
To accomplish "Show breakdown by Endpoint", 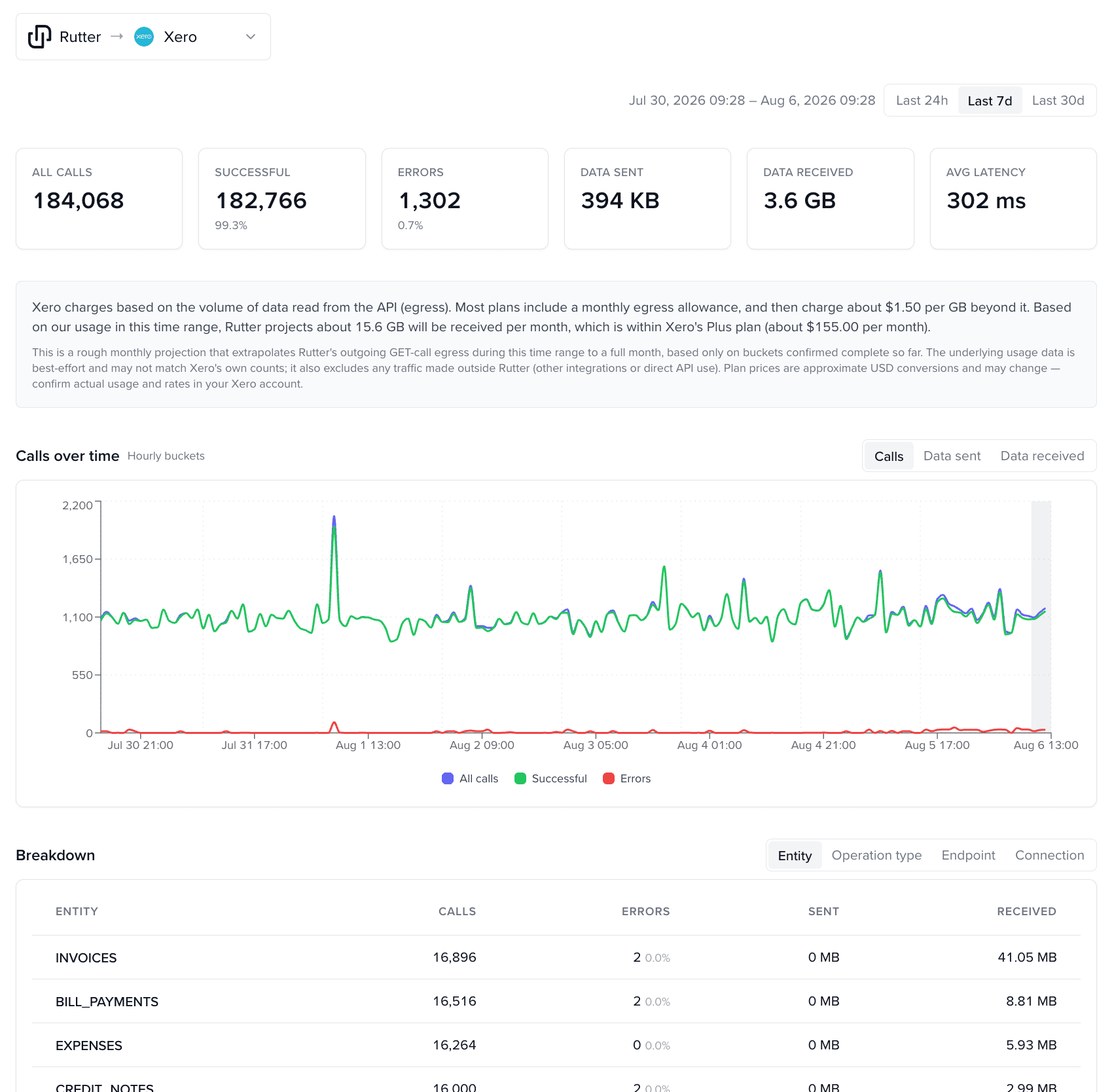I will tap(968, 855).
